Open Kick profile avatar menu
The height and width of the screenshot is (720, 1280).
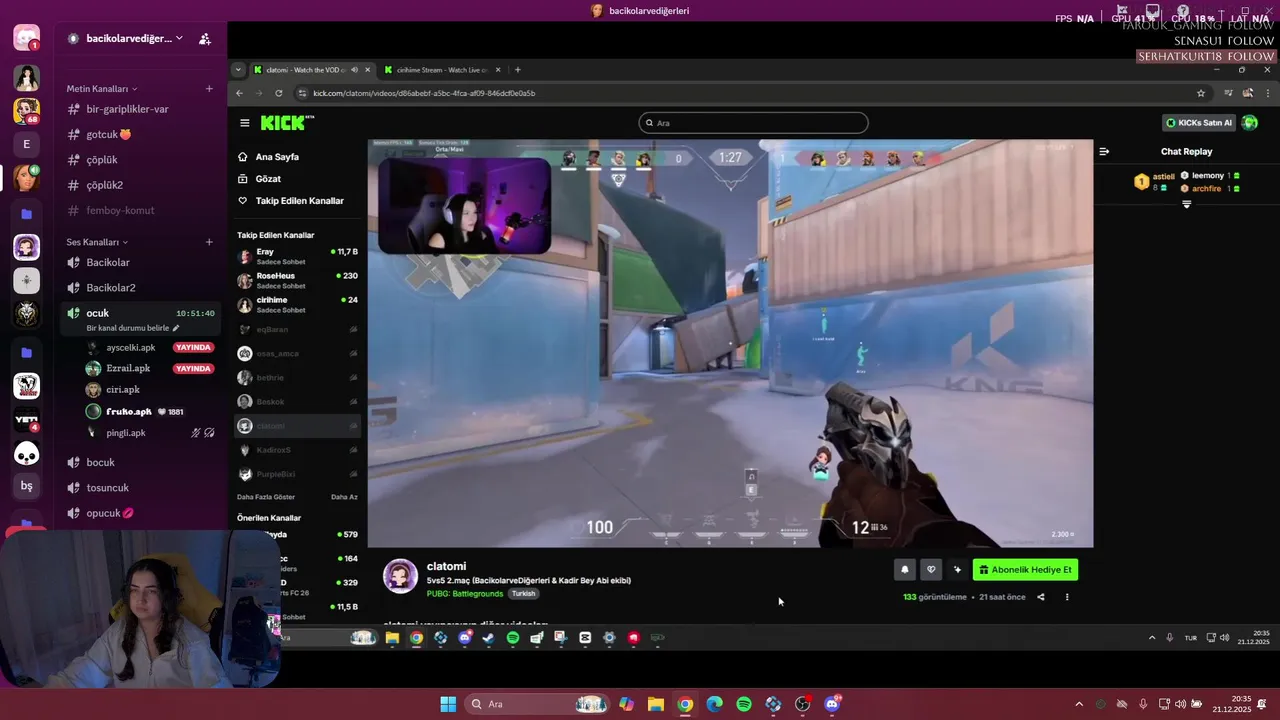click(x=1250, y=123)
